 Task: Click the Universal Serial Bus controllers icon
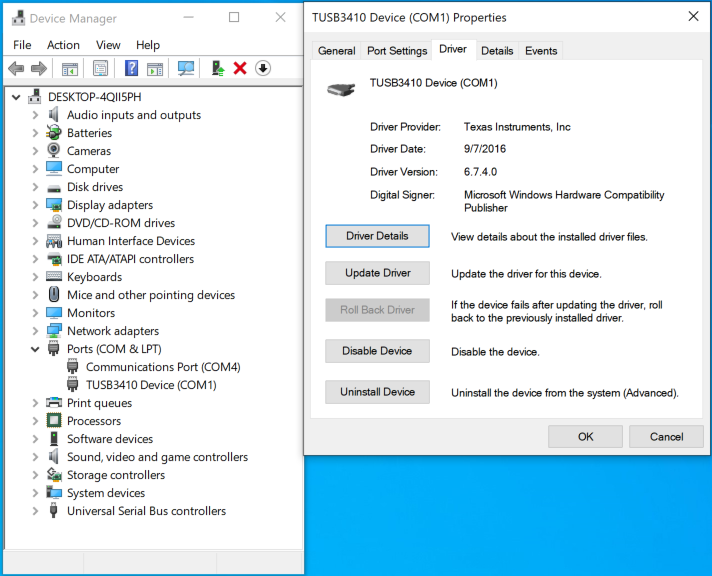(x=54, y=510)
